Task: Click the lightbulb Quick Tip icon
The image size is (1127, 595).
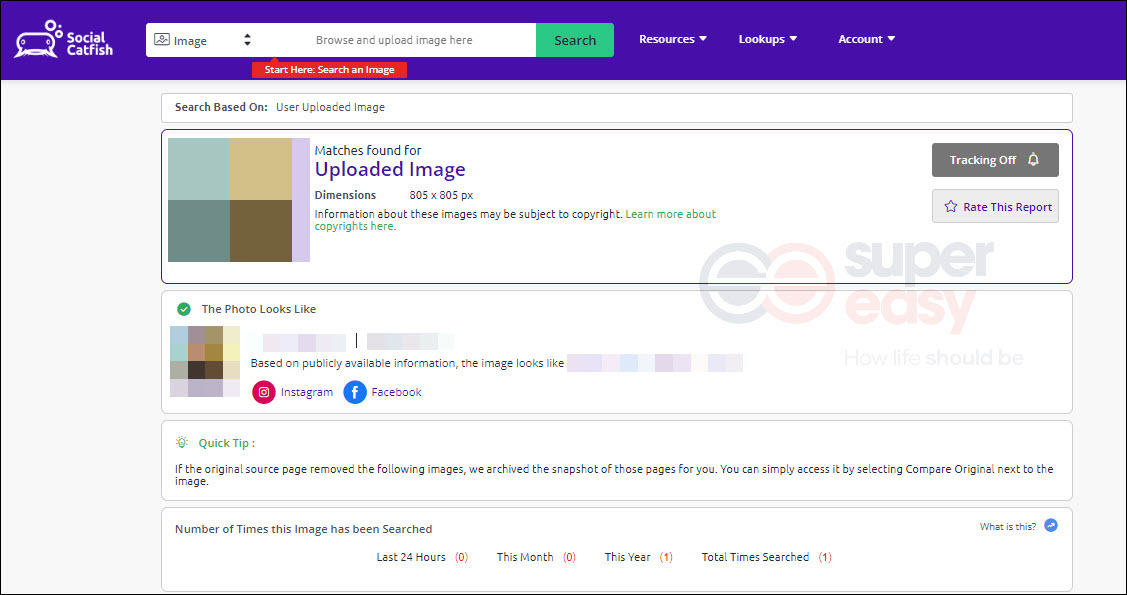Action: coord(182,443)
